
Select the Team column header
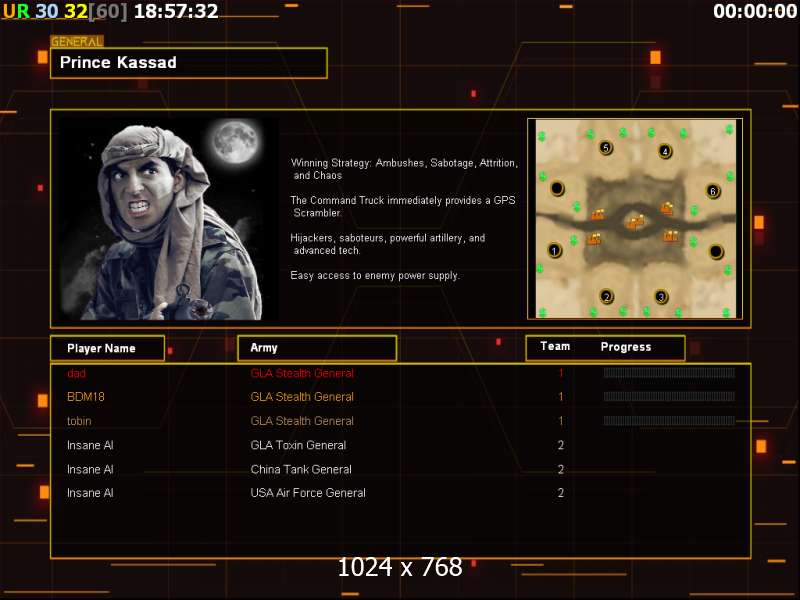(555, 346)
